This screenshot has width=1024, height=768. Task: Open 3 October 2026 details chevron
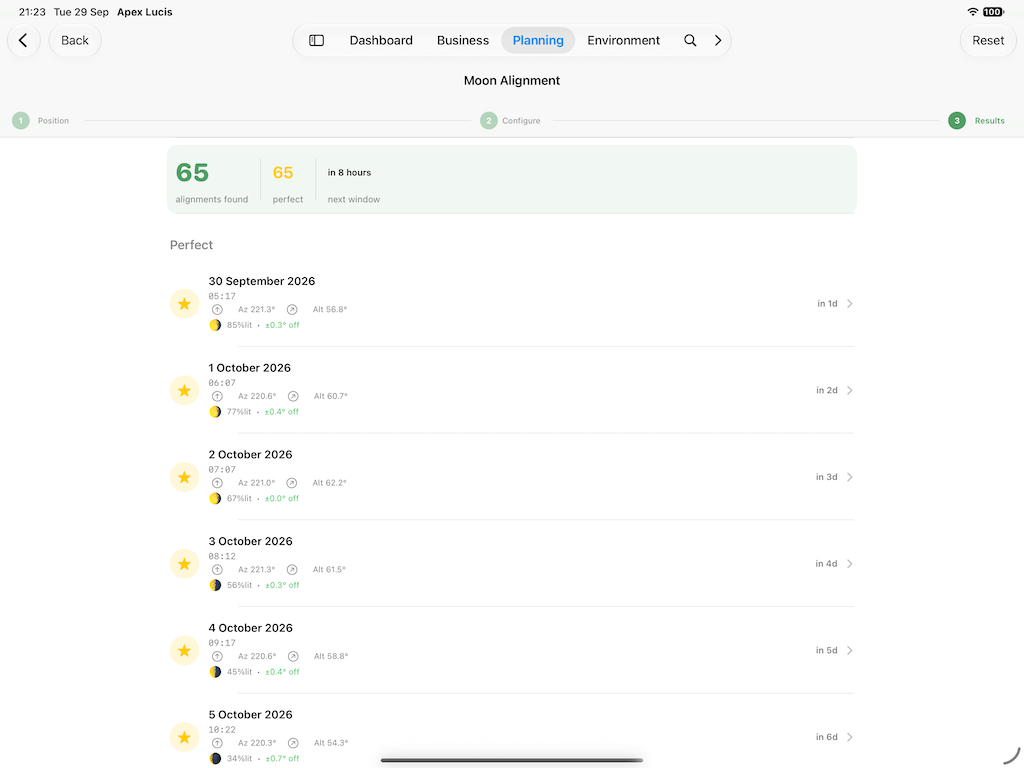850,564
